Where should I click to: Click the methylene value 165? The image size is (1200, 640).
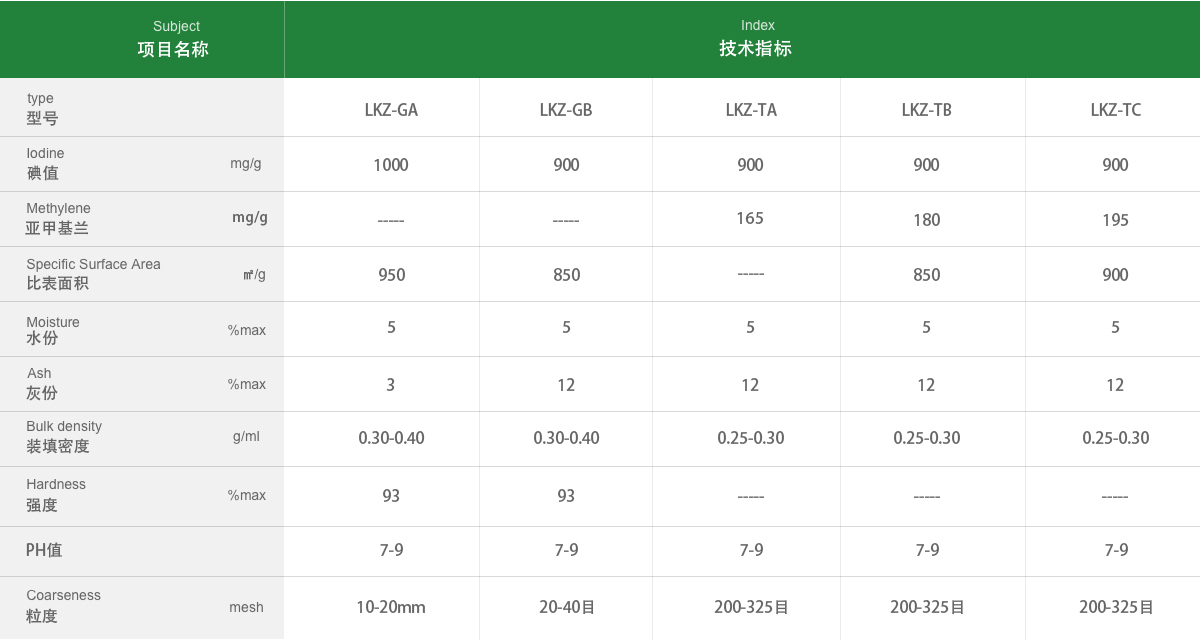750,218
